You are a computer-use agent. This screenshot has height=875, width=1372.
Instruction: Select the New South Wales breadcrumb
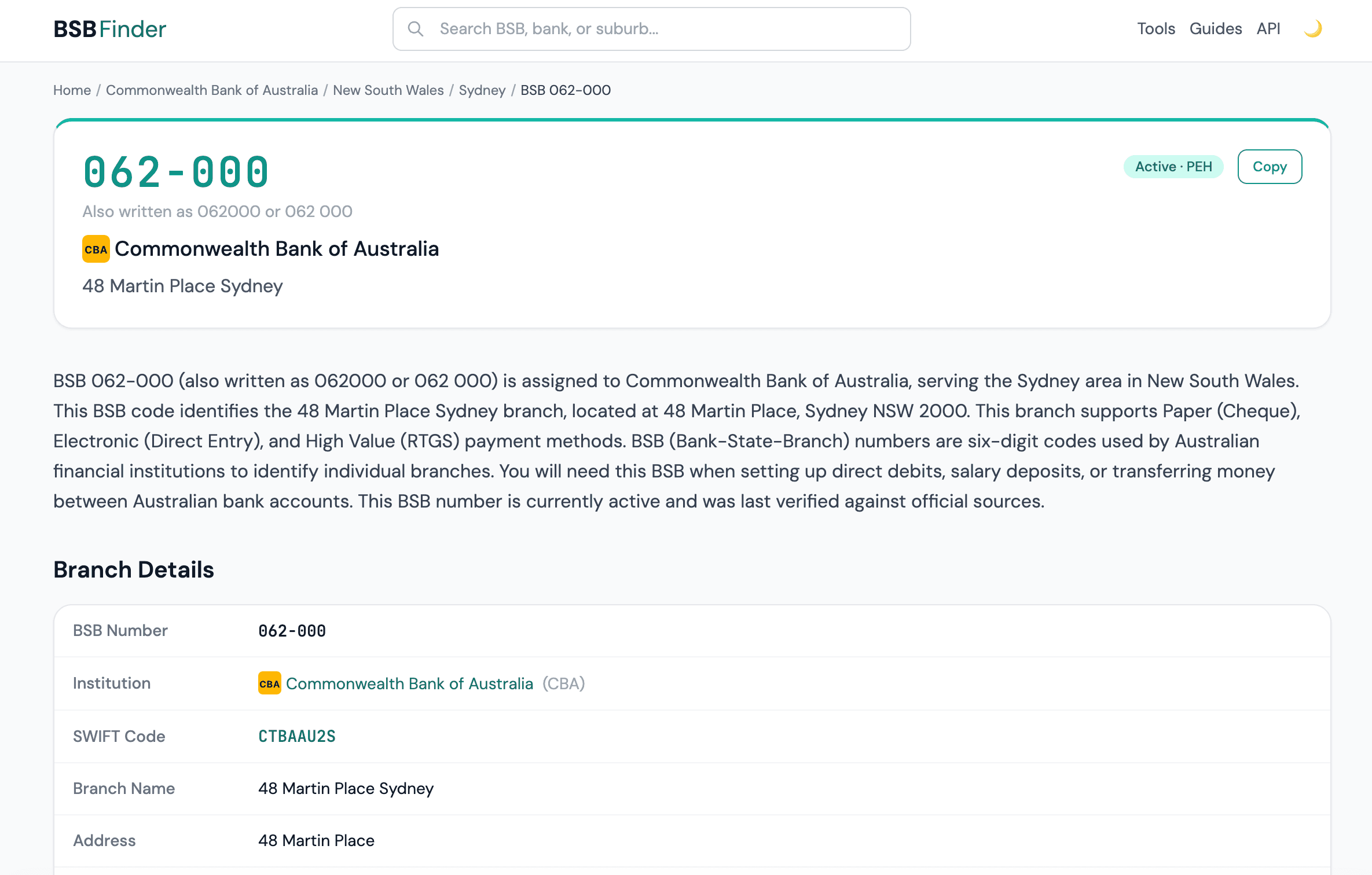coord(388,90)
